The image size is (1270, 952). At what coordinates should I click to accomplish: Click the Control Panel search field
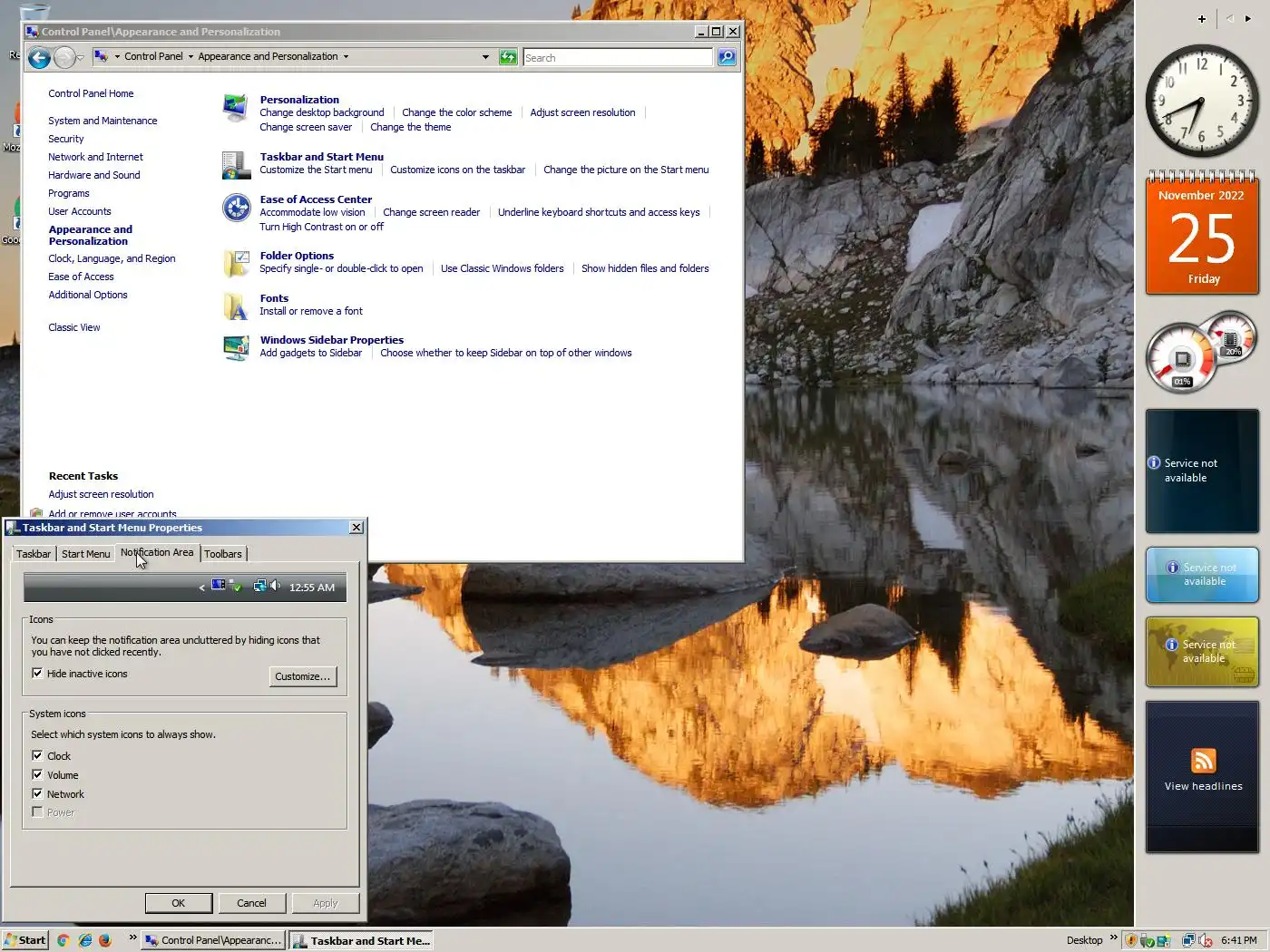[618, 57]
